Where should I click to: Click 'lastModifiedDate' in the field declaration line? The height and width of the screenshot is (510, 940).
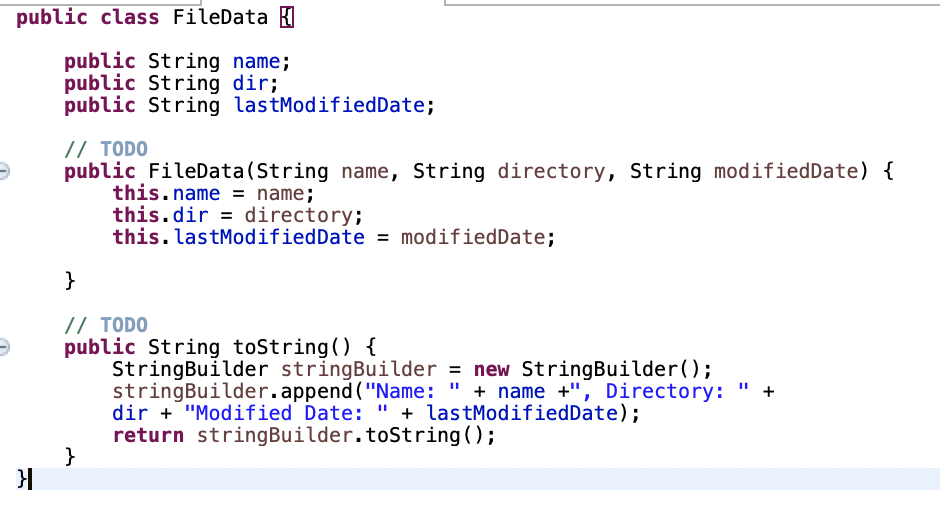329,105
